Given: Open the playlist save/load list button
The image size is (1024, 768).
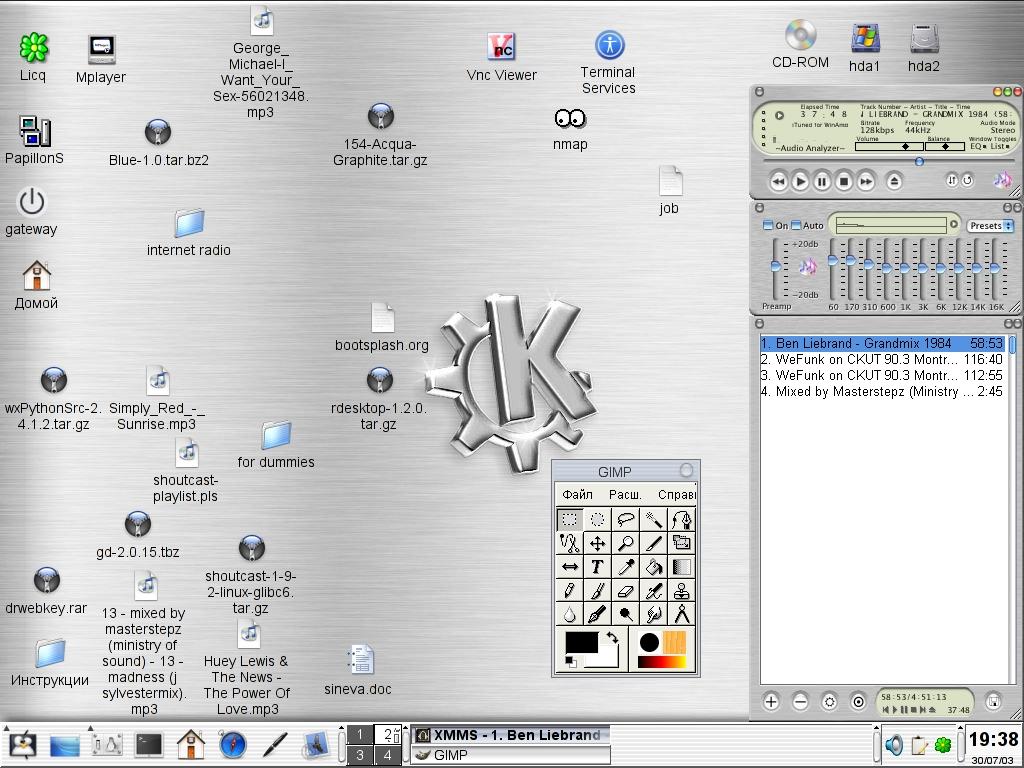Looking at the screenshot, I should click(993, 702).
